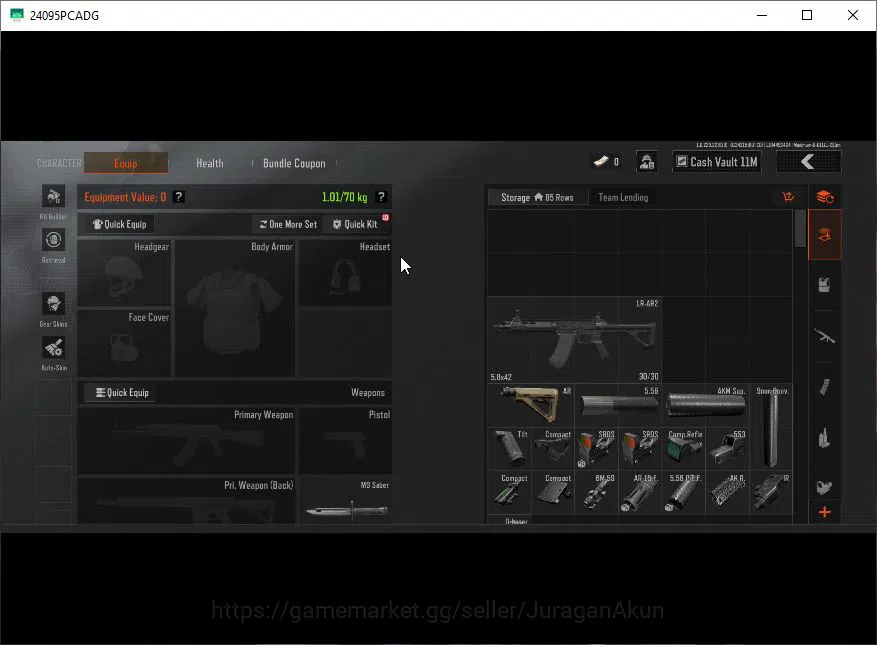Open the Retrieval icon in sidebar

pos(53,240)
